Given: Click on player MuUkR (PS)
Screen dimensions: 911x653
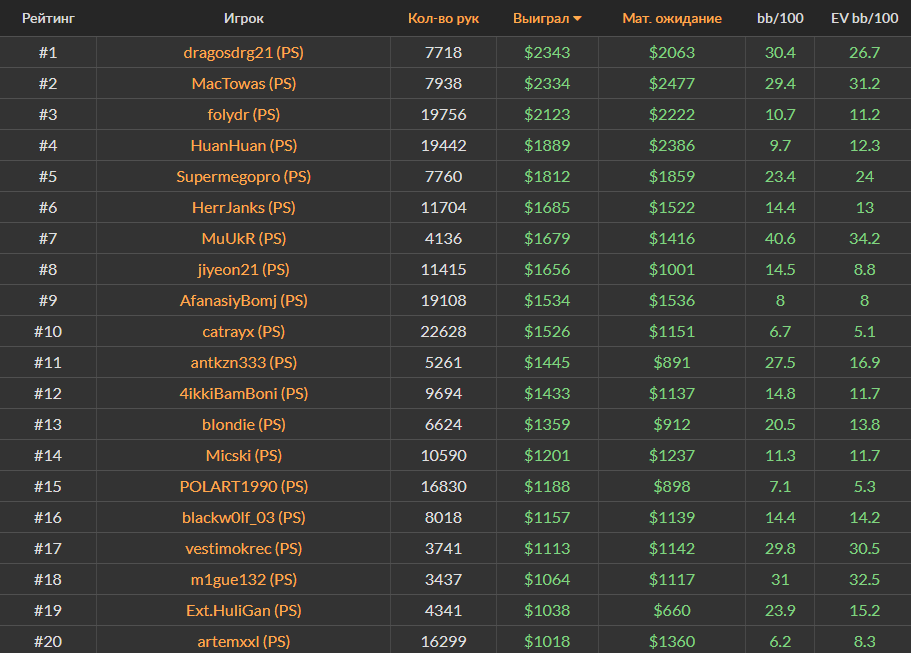Looking at the screenshot, I should pos(243,238).
